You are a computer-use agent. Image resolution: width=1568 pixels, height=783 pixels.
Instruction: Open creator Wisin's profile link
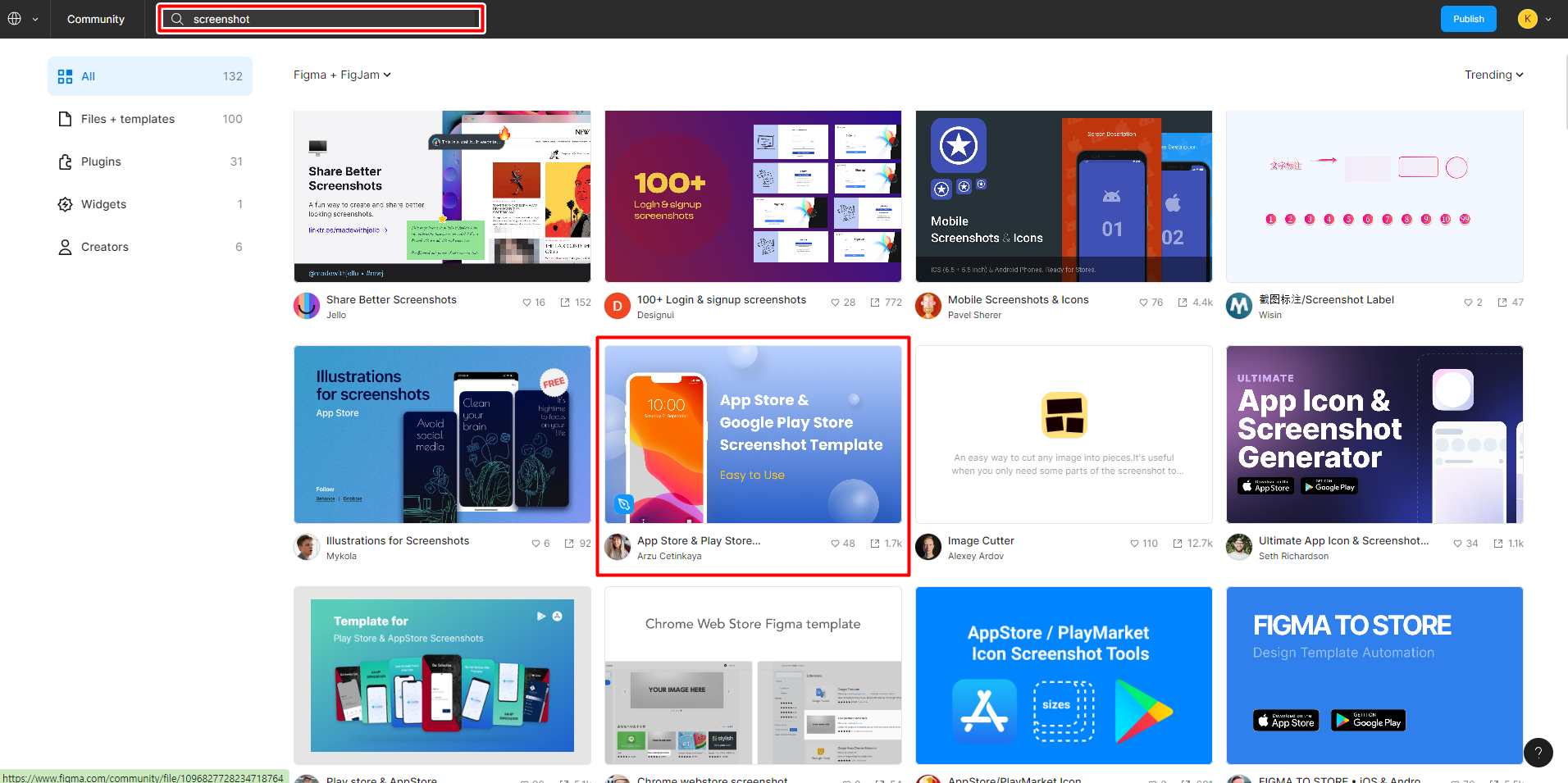tap(1269, 315)
